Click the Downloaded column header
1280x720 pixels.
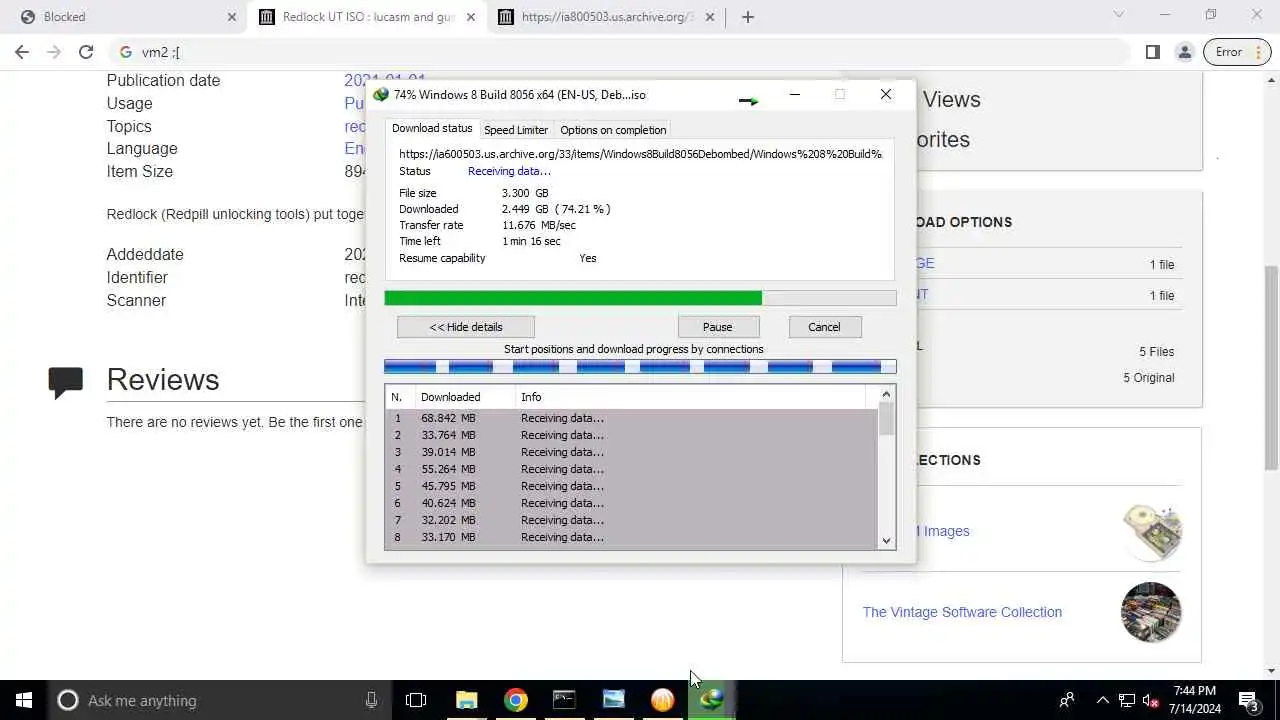point(464,397)
